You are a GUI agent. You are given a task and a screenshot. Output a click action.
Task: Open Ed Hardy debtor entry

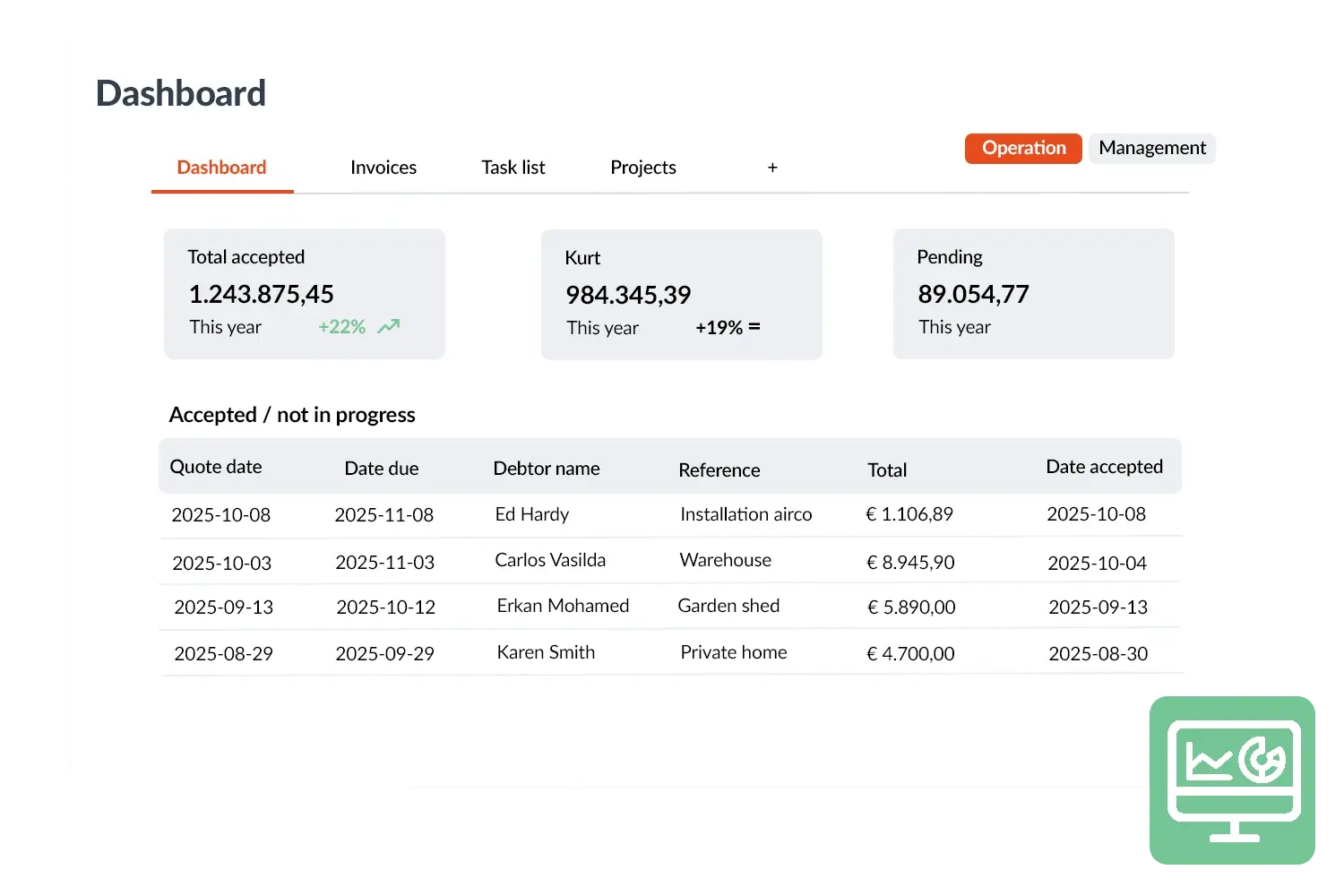(x=531, y=514)
